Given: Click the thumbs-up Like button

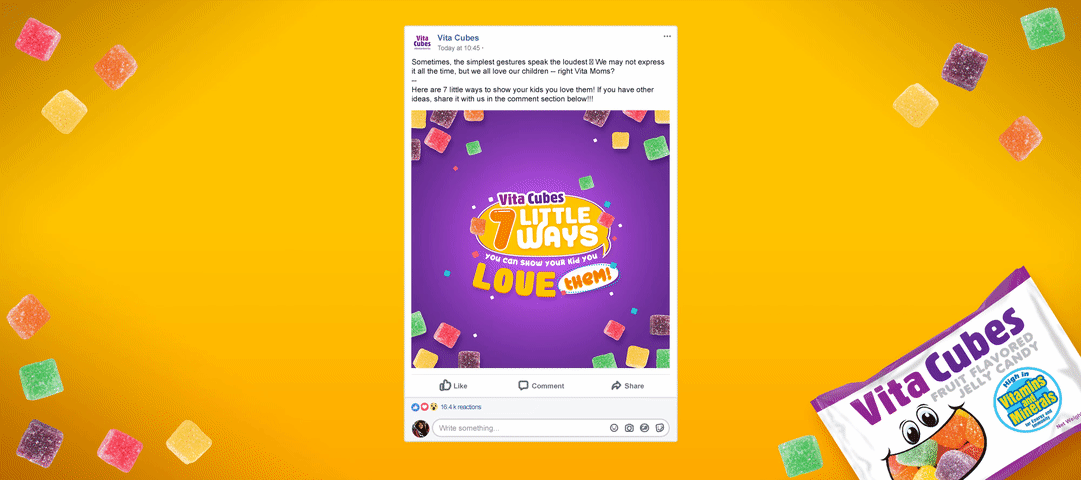Looking at the screenshot, I should point(454,386).
